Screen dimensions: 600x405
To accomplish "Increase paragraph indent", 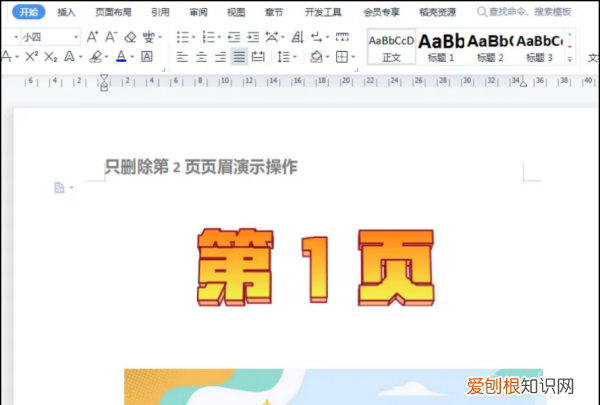I will click(253, 37).
